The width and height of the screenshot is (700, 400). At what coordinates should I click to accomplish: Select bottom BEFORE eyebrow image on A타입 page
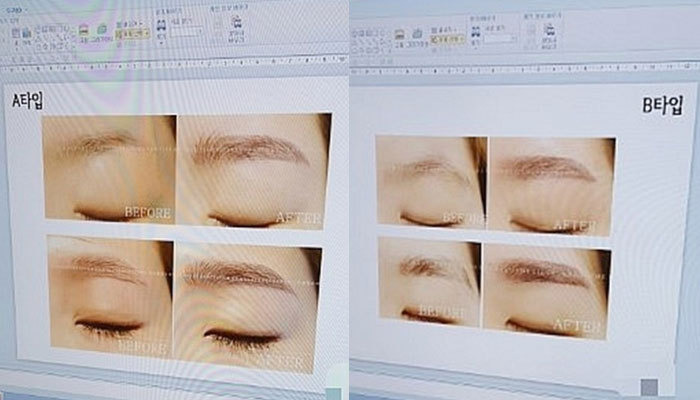click(110, 296)
